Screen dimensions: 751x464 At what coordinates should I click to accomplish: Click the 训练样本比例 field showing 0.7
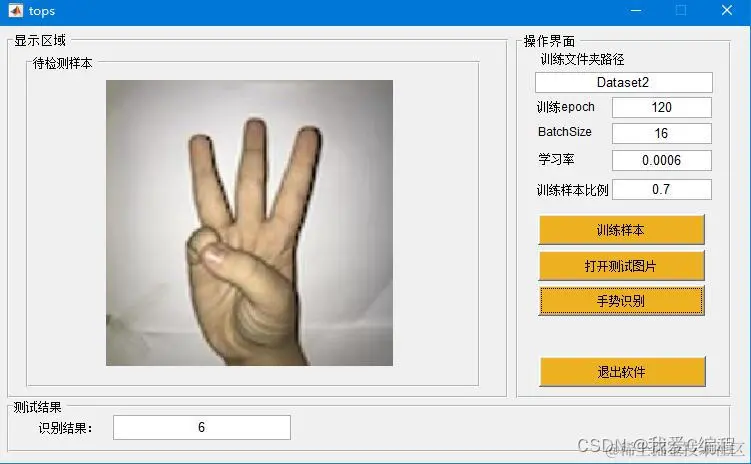pyautogui.click(x=661, y=189)
